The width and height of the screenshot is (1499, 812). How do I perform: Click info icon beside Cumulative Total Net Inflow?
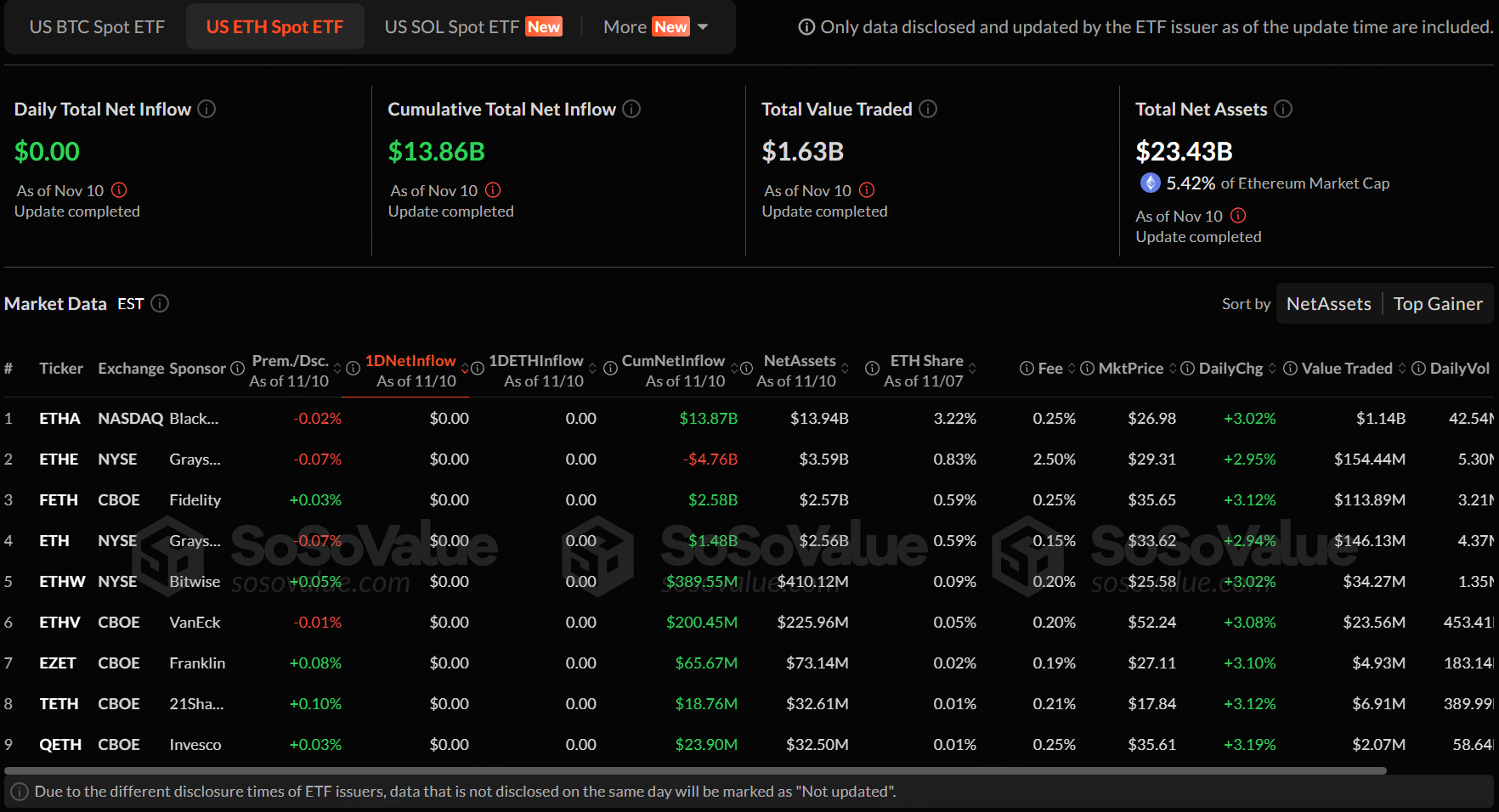631,109
